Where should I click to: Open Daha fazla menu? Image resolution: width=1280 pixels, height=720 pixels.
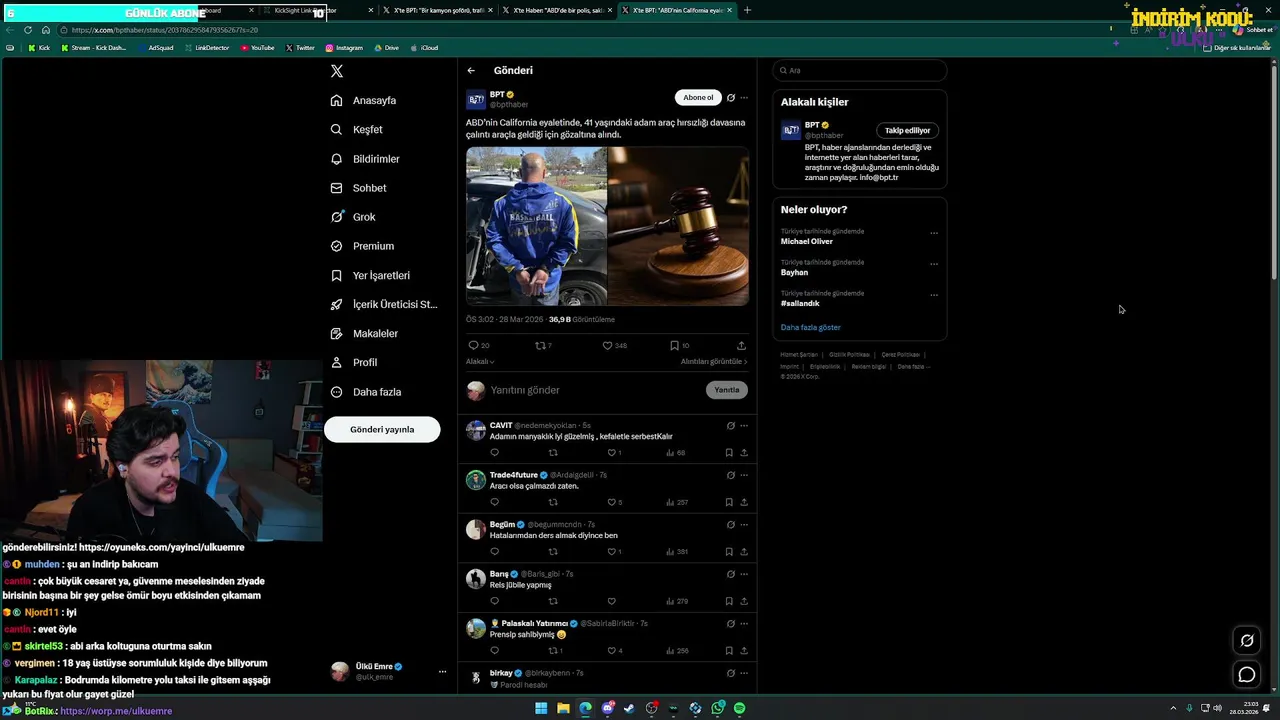click(366, 392)
